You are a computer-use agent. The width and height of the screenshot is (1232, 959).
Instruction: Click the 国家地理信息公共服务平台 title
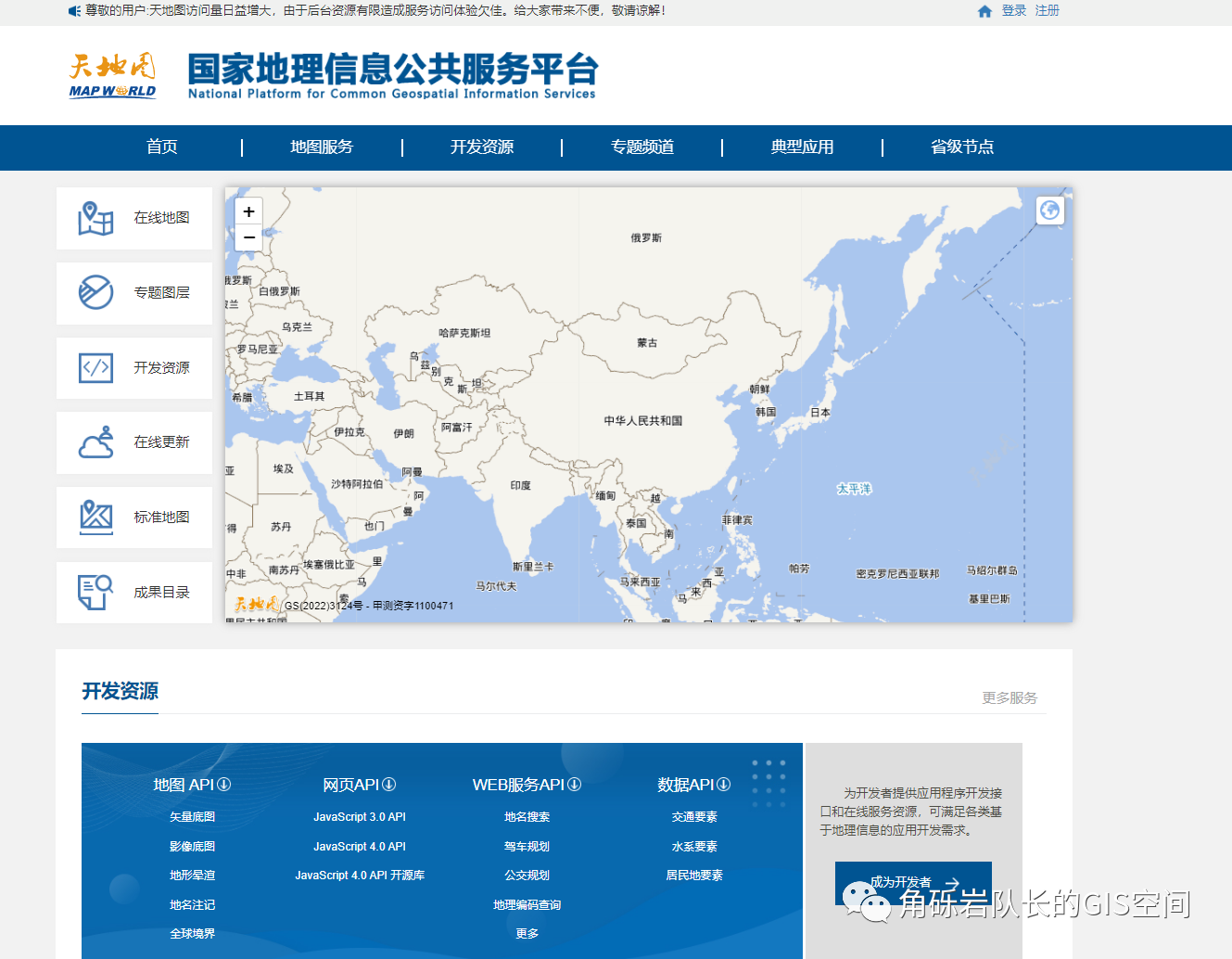(392, 69)
